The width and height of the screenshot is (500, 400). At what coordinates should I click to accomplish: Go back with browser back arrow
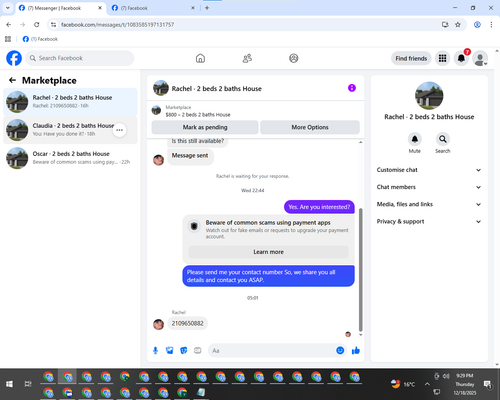tap(9, 24)
